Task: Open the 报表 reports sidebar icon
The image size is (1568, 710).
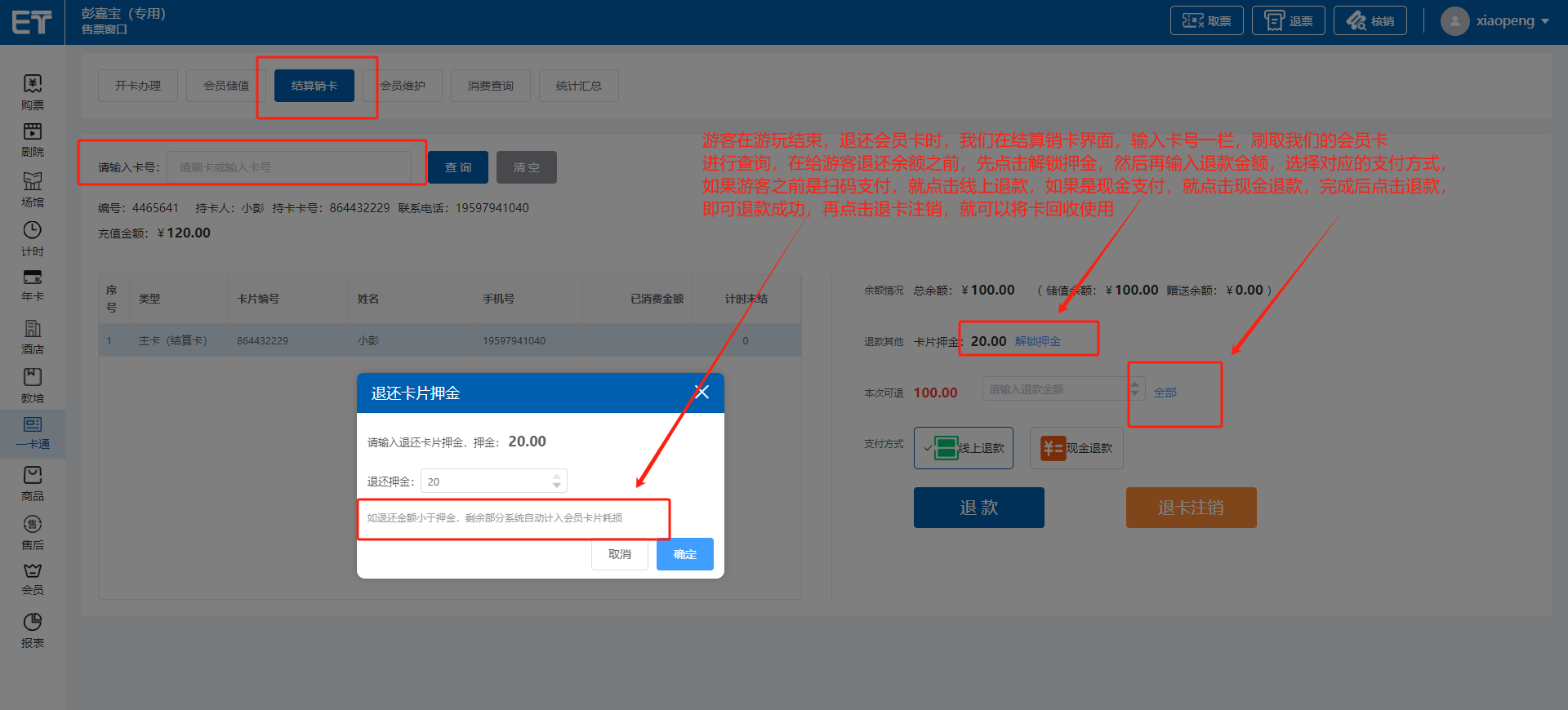Action: pos(33,630)
